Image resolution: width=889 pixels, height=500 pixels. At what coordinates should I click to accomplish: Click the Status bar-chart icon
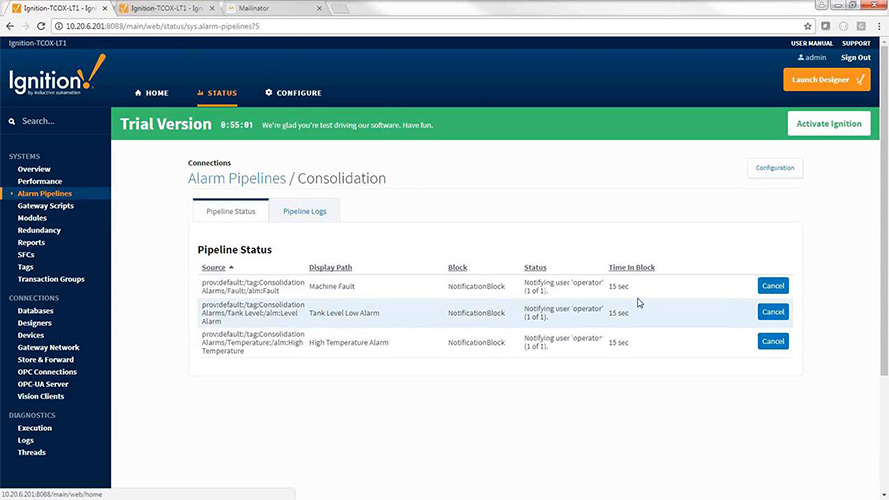[200, 93]
